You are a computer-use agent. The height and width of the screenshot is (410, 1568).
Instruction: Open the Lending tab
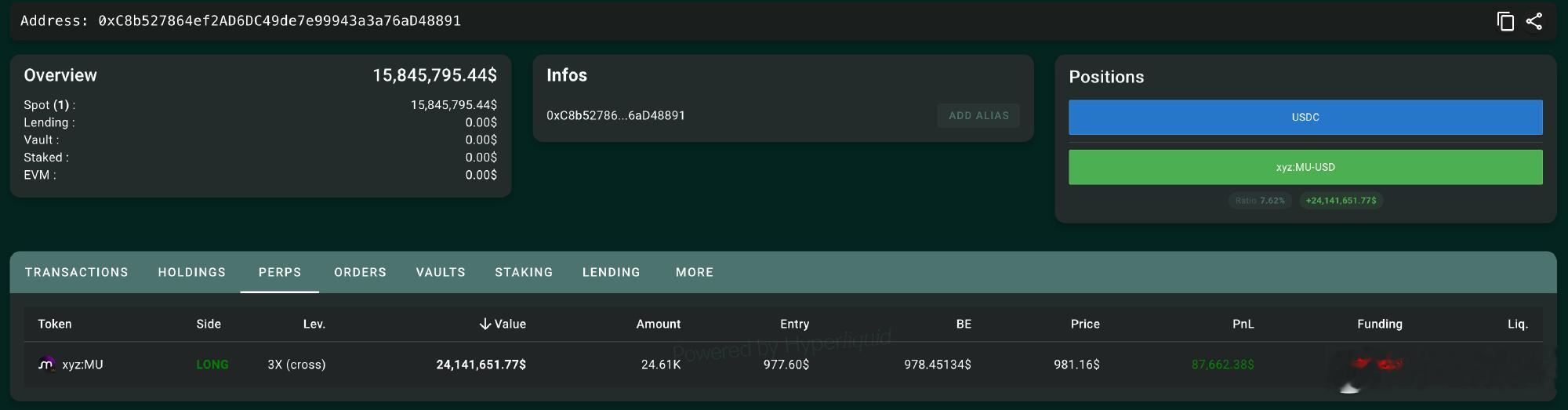click(x=612, y=272)
